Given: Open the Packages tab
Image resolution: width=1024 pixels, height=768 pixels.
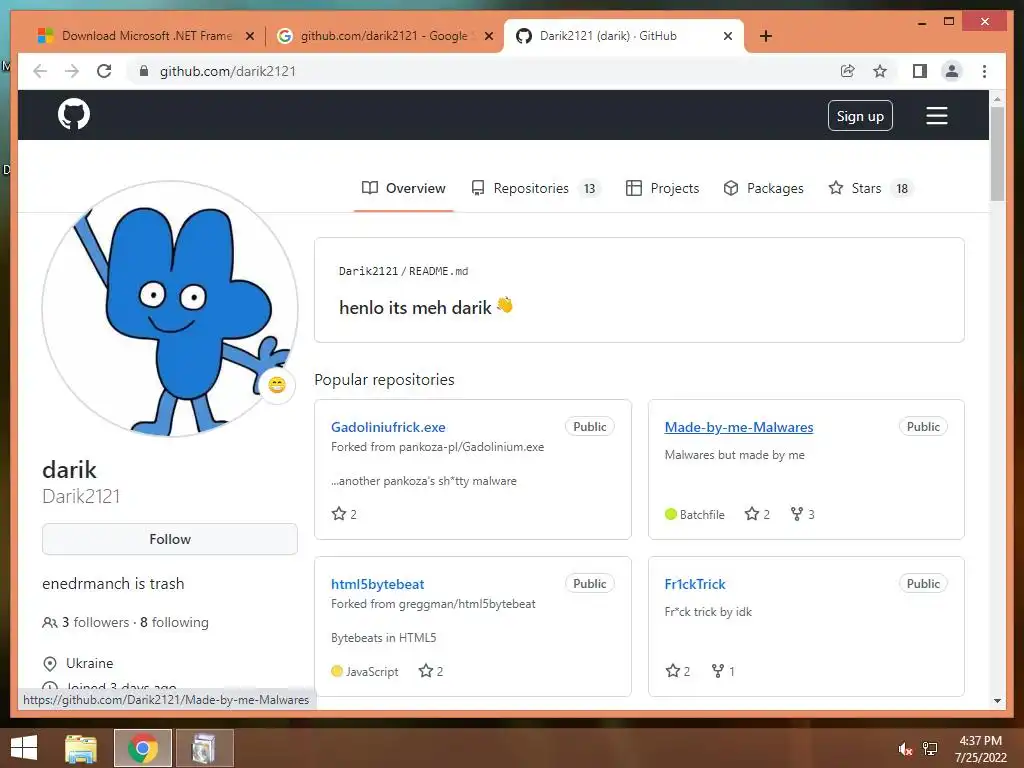Looking at the screenshot, I should (763, 188).
